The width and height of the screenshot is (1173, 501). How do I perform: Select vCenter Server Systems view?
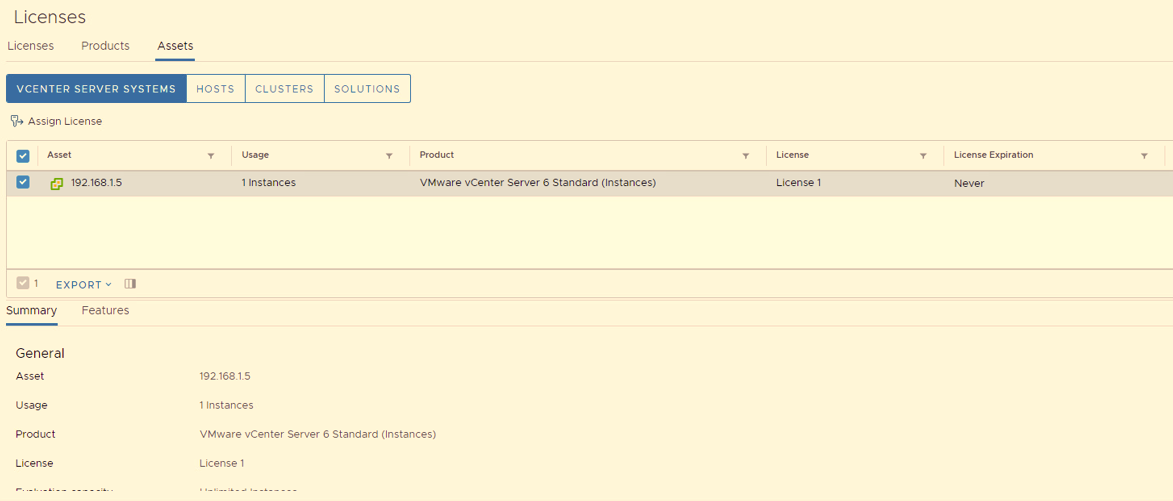tap(96, 88)
